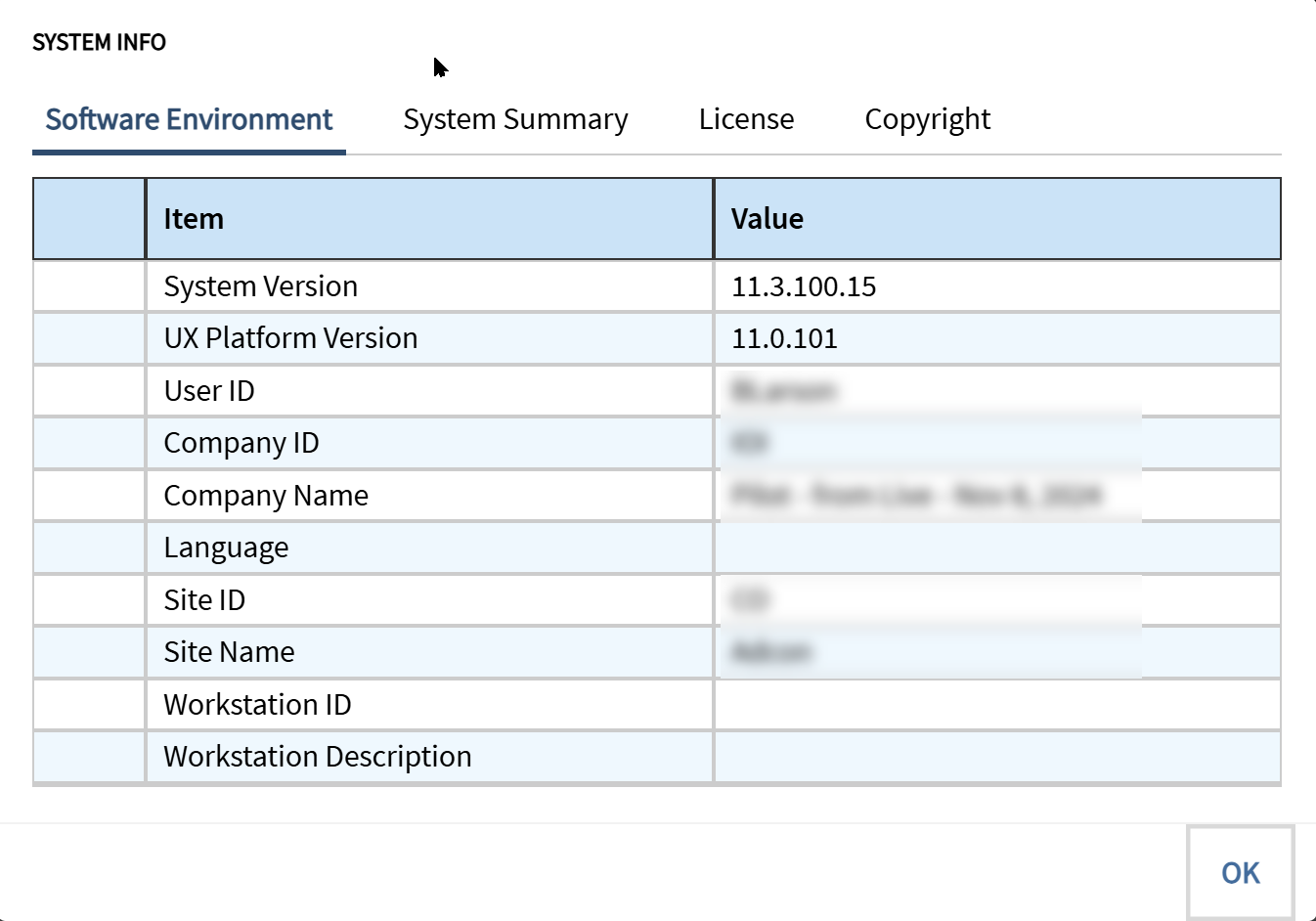Open the System Summary tab
1316x921 pixels.
515,119
